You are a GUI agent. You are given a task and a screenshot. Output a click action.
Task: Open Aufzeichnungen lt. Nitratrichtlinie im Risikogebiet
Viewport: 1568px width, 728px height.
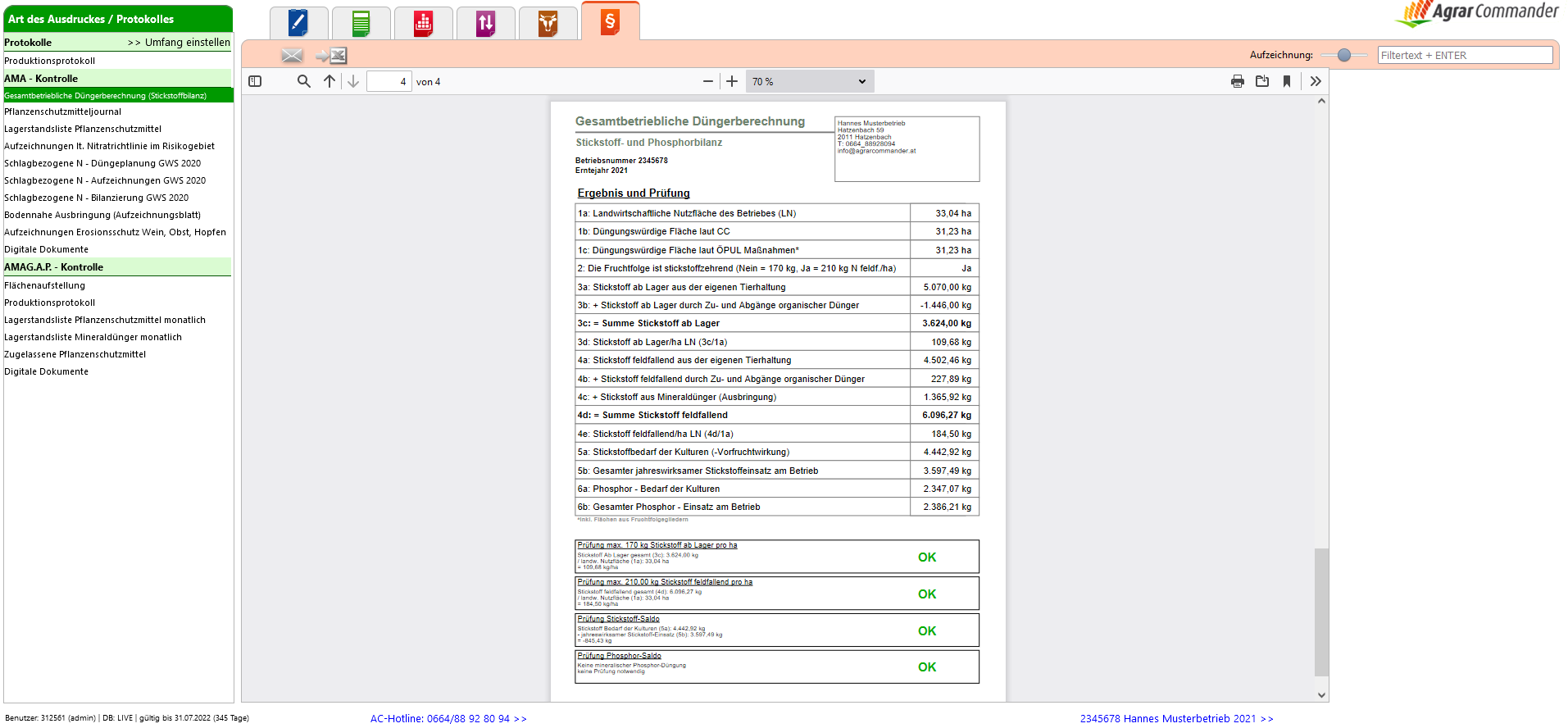tap(109, 146)
